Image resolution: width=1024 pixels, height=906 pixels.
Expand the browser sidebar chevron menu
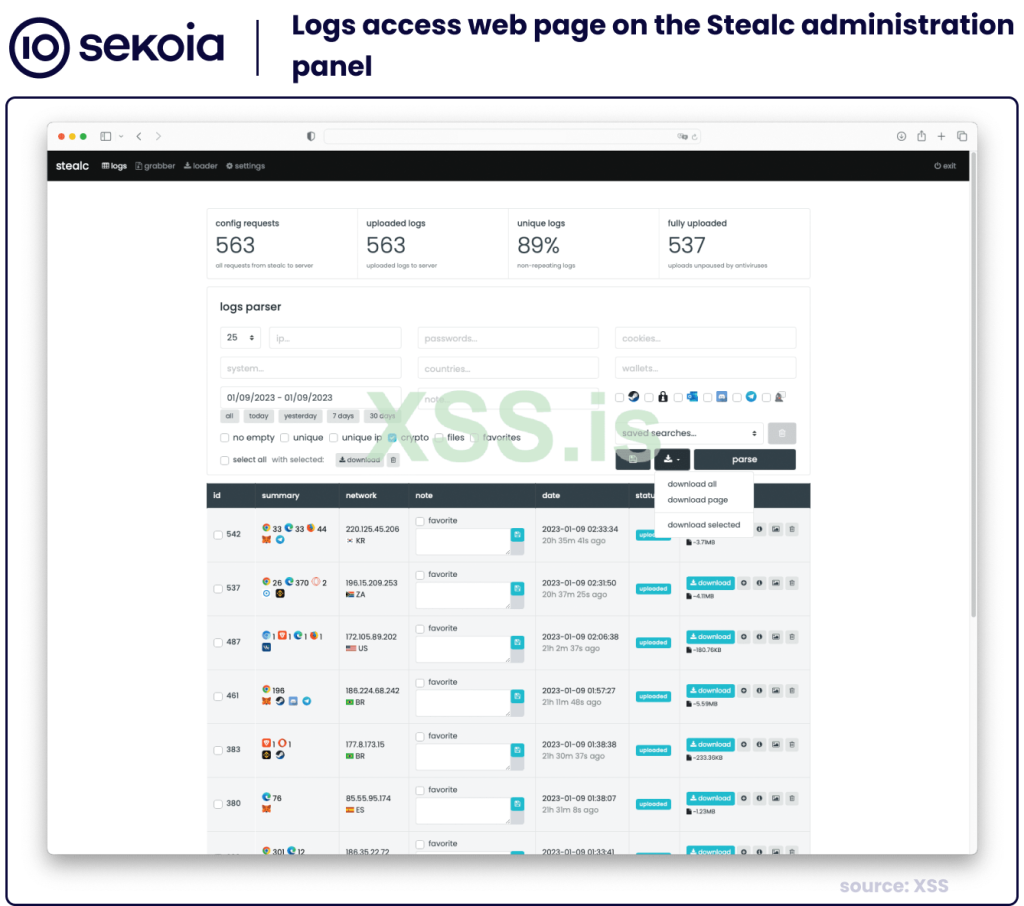121,137
